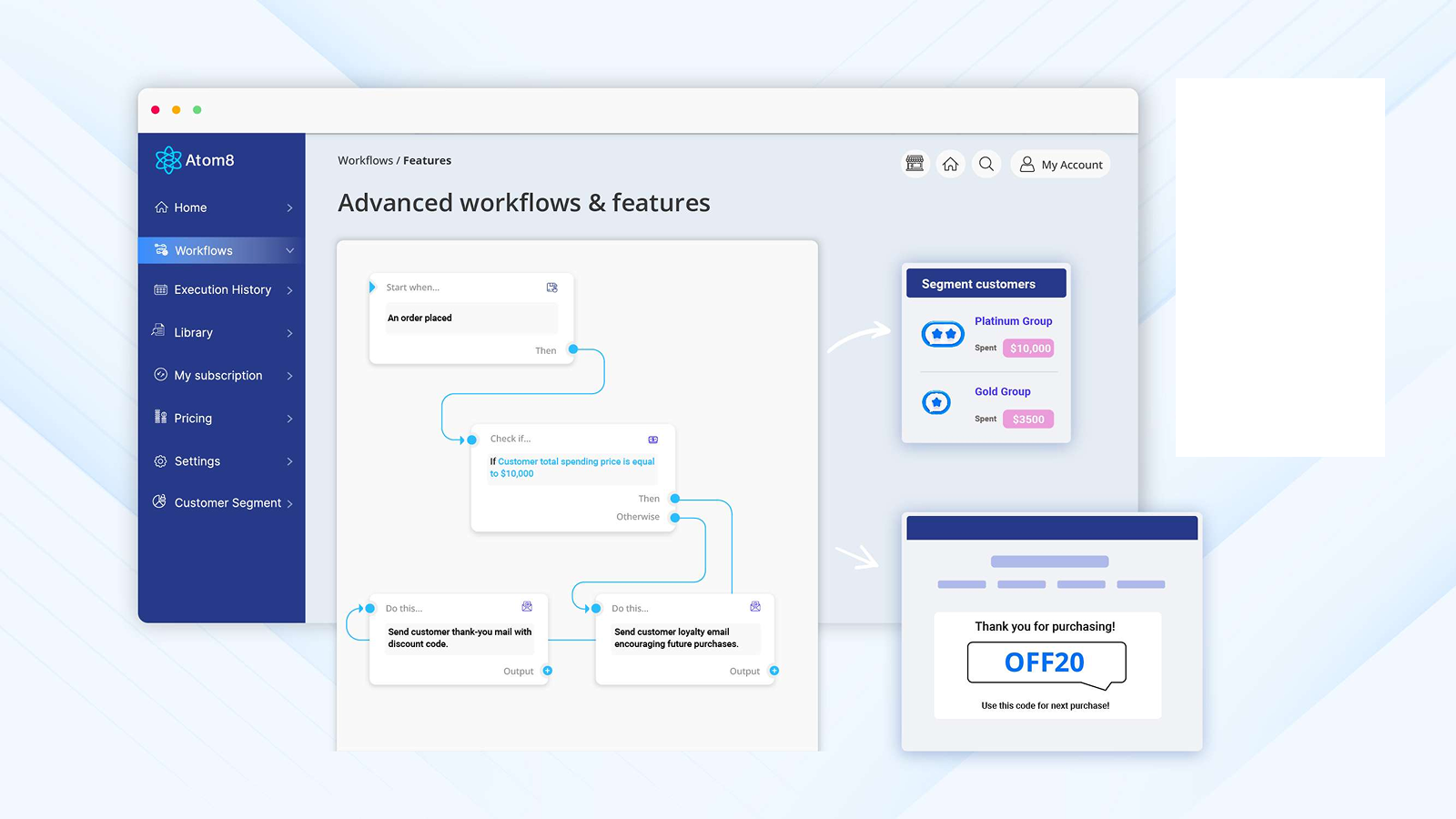Click the home icon near My Account
1456x819 pixels.
(950, 164)
